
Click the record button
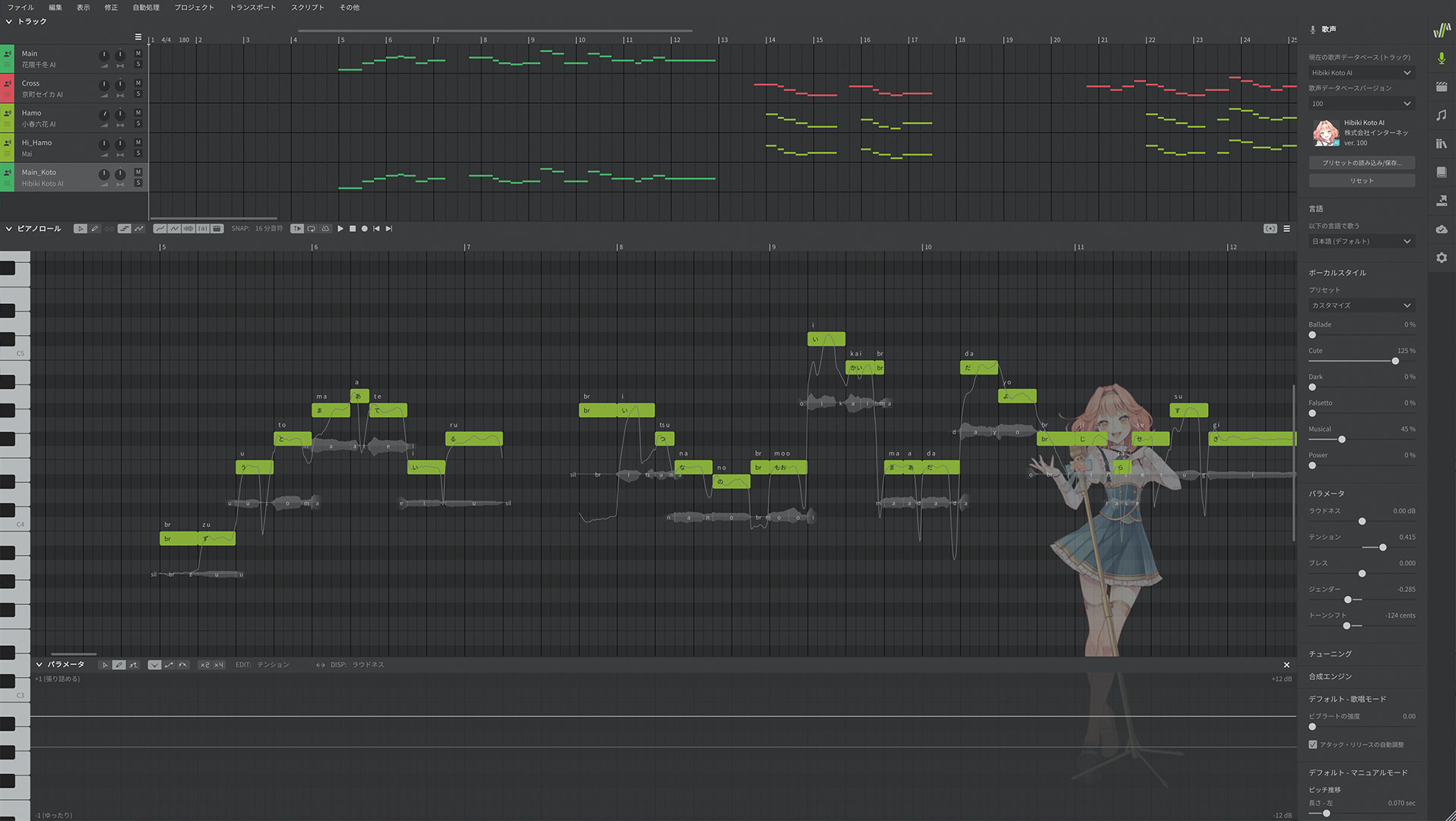click(365, 229)
